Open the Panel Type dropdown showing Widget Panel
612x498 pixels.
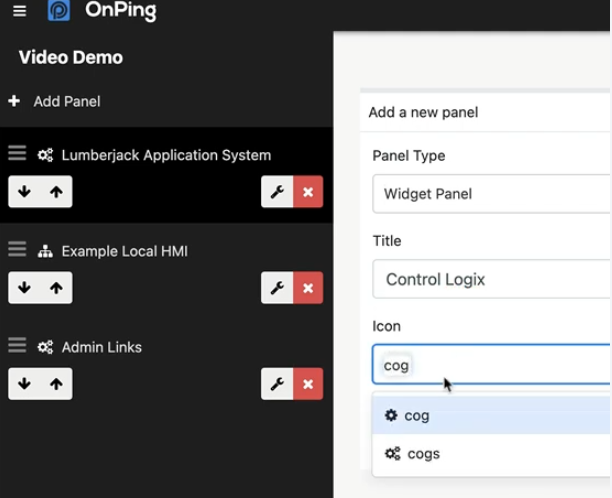491,194
